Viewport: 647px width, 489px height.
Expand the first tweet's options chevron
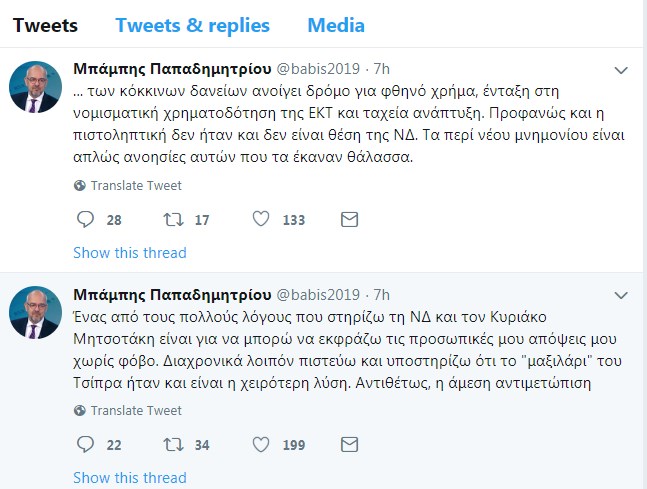click(x=621, y=71)
